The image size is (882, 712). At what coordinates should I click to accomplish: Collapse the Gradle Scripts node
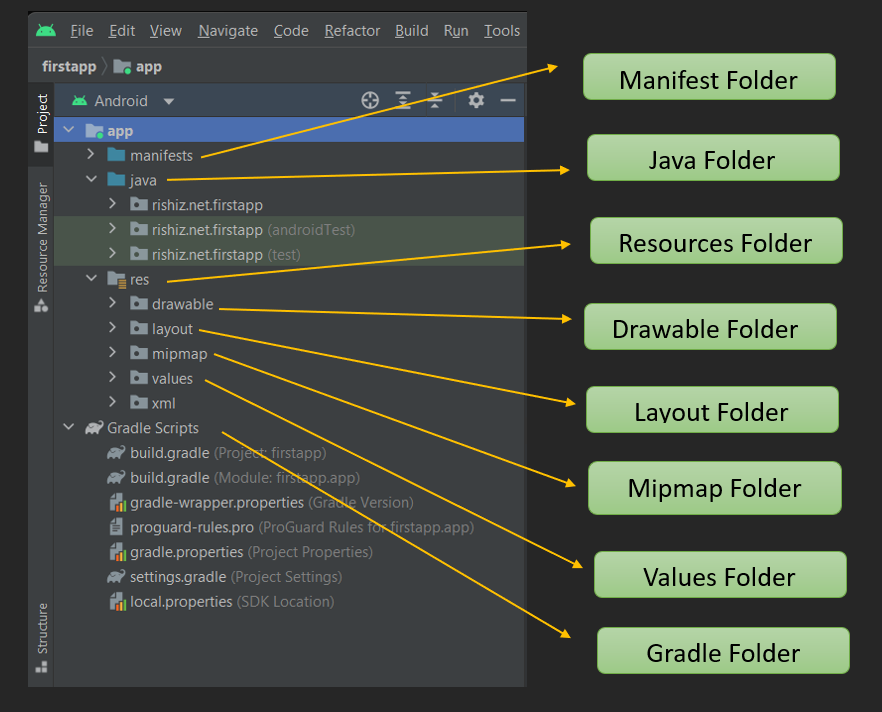point(68,427)
